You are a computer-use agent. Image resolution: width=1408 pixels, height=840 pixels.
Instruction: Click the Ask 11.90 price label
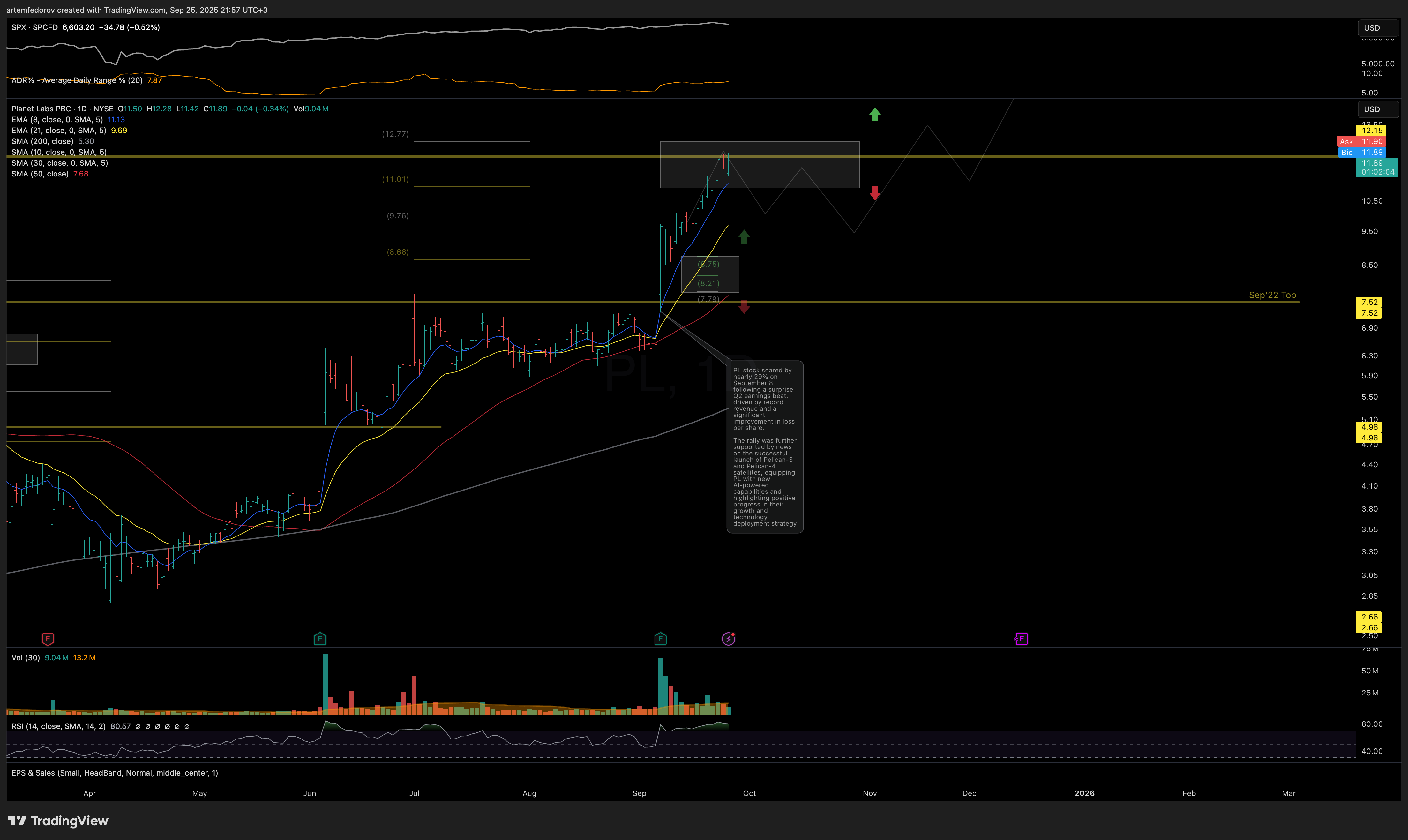(x=1361, y=141)
